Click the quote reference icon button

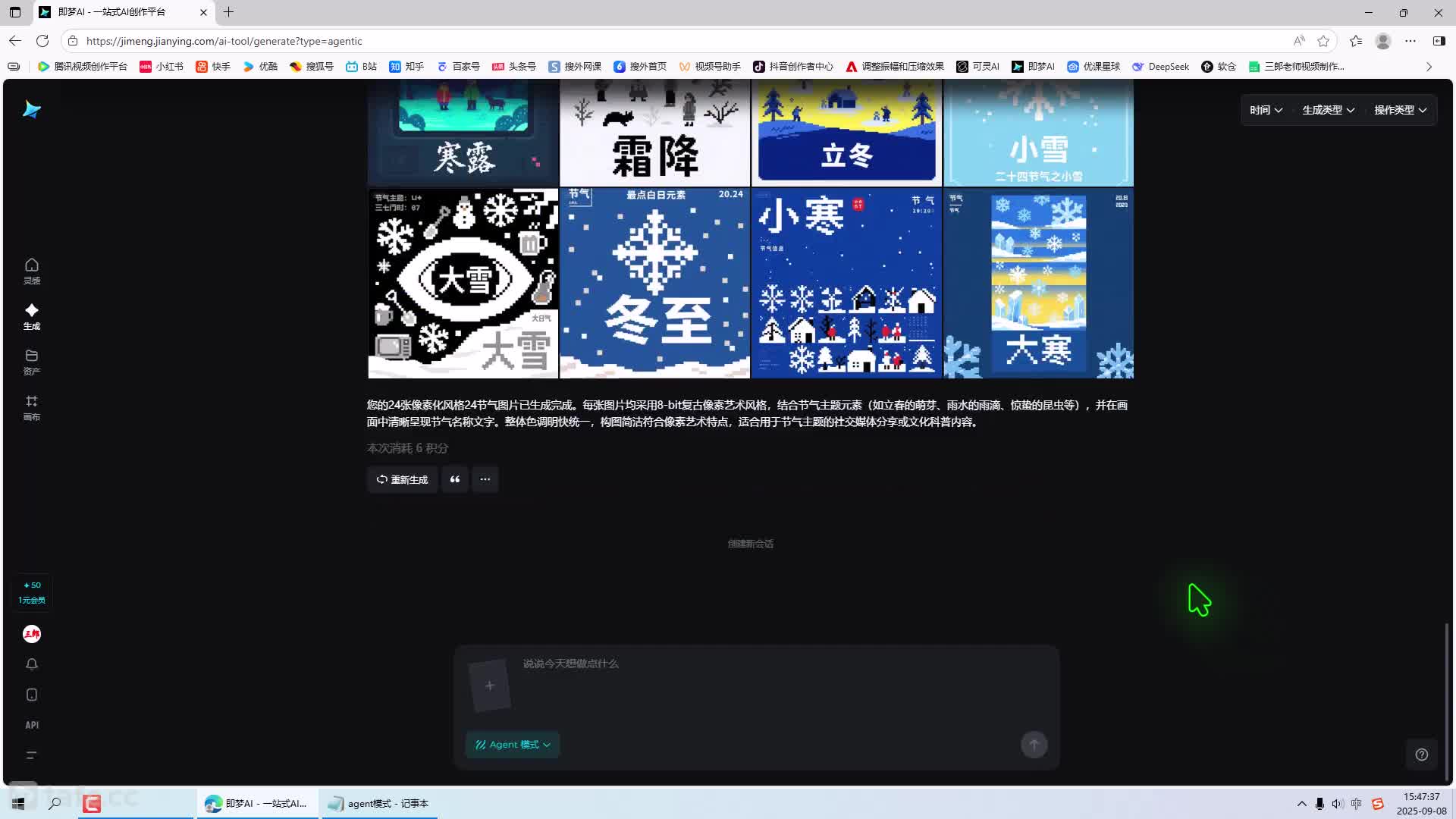click(455, 479)
